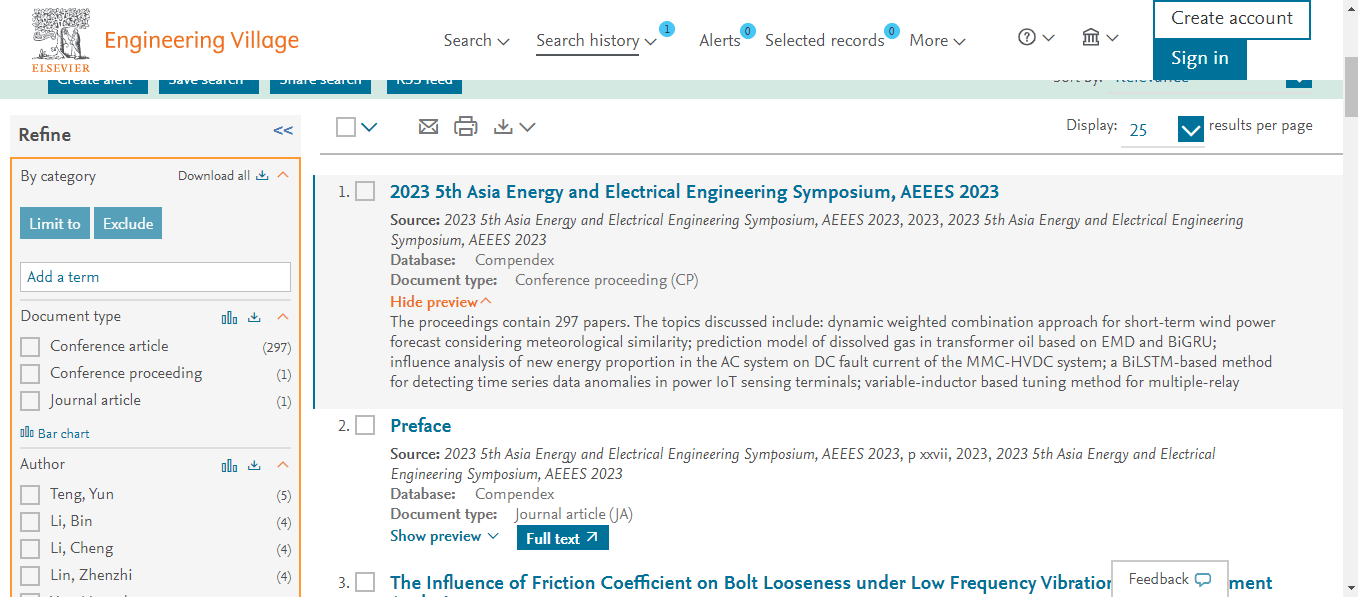This screenshot has width=1358, height=597.
Task: Select result 1 checkbox for AEEES 2023
Action: click(365, 191)
